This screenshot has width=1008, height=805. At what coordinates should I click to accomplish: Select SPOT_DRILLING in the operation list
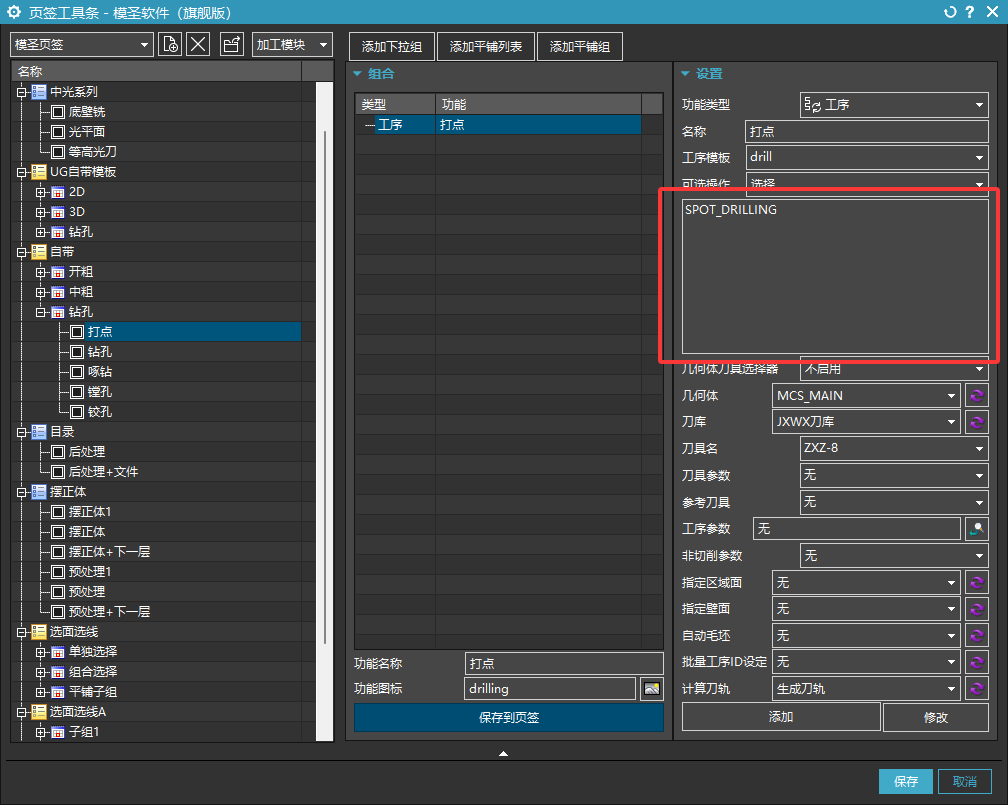[731, 210]
